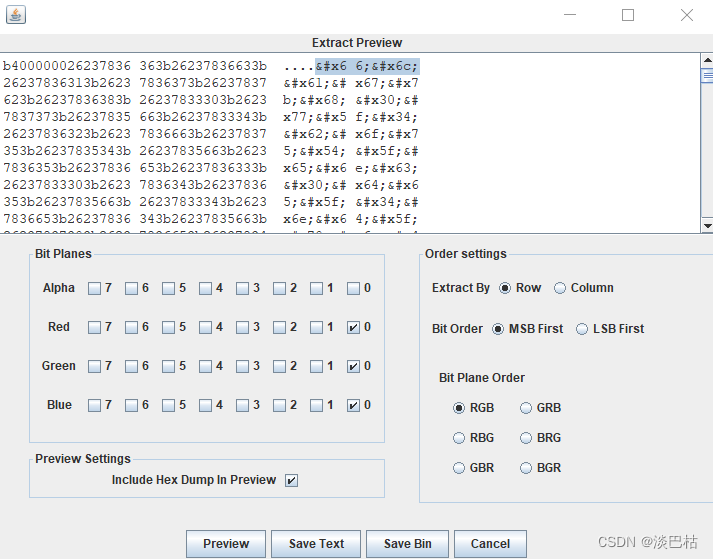Toggle Green bit plane 6
Image resolution: width=713 pixels, height=559 pixels.
point(131,367)
